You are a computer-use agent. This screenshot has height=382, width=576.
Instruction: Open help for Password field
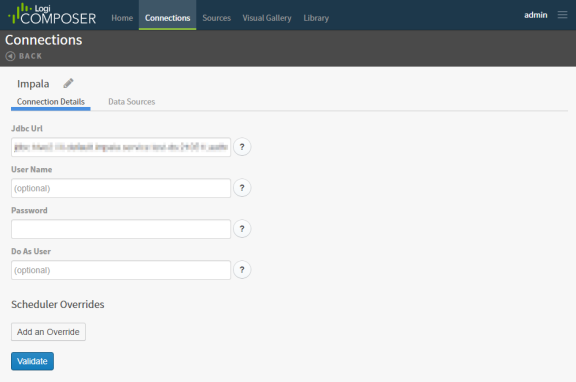242,229
